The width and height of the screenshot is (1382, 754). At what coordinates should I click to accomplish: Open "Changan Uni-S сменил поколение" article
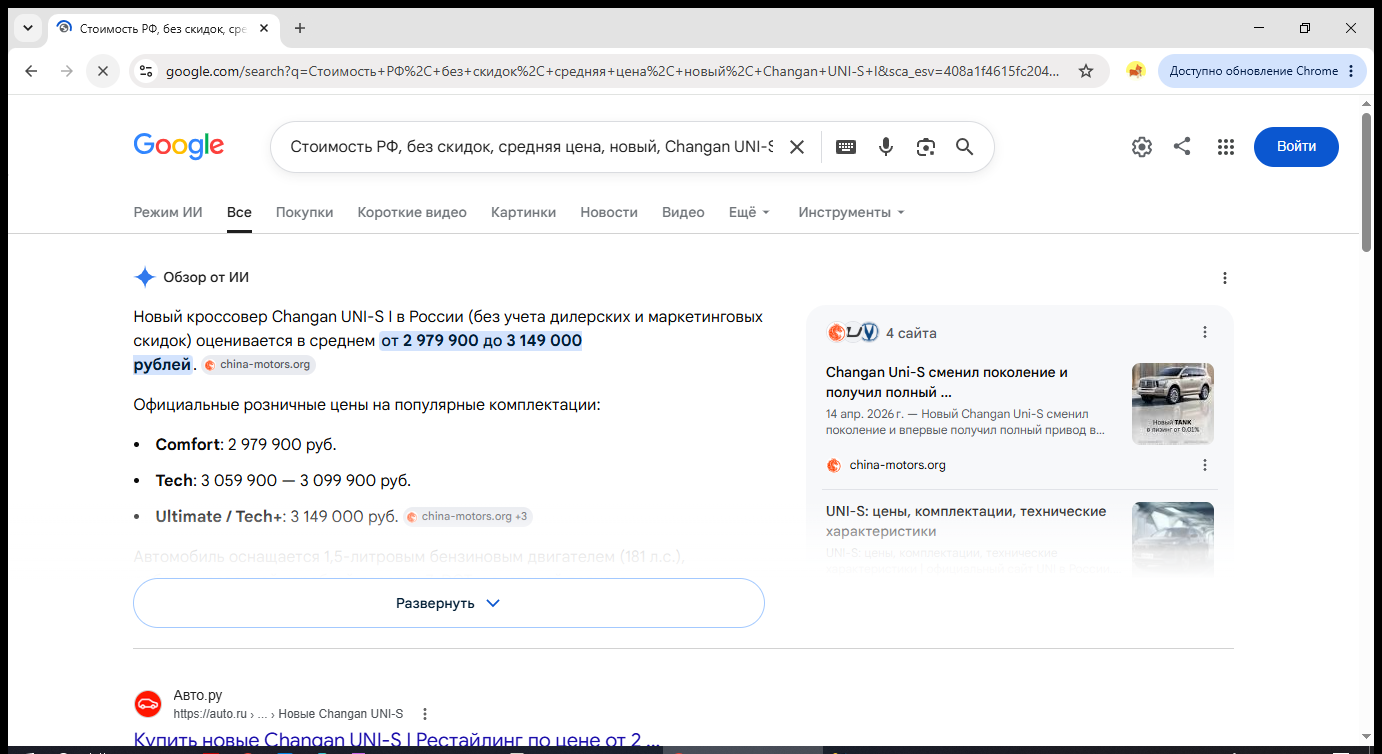(x=946, y=382)
